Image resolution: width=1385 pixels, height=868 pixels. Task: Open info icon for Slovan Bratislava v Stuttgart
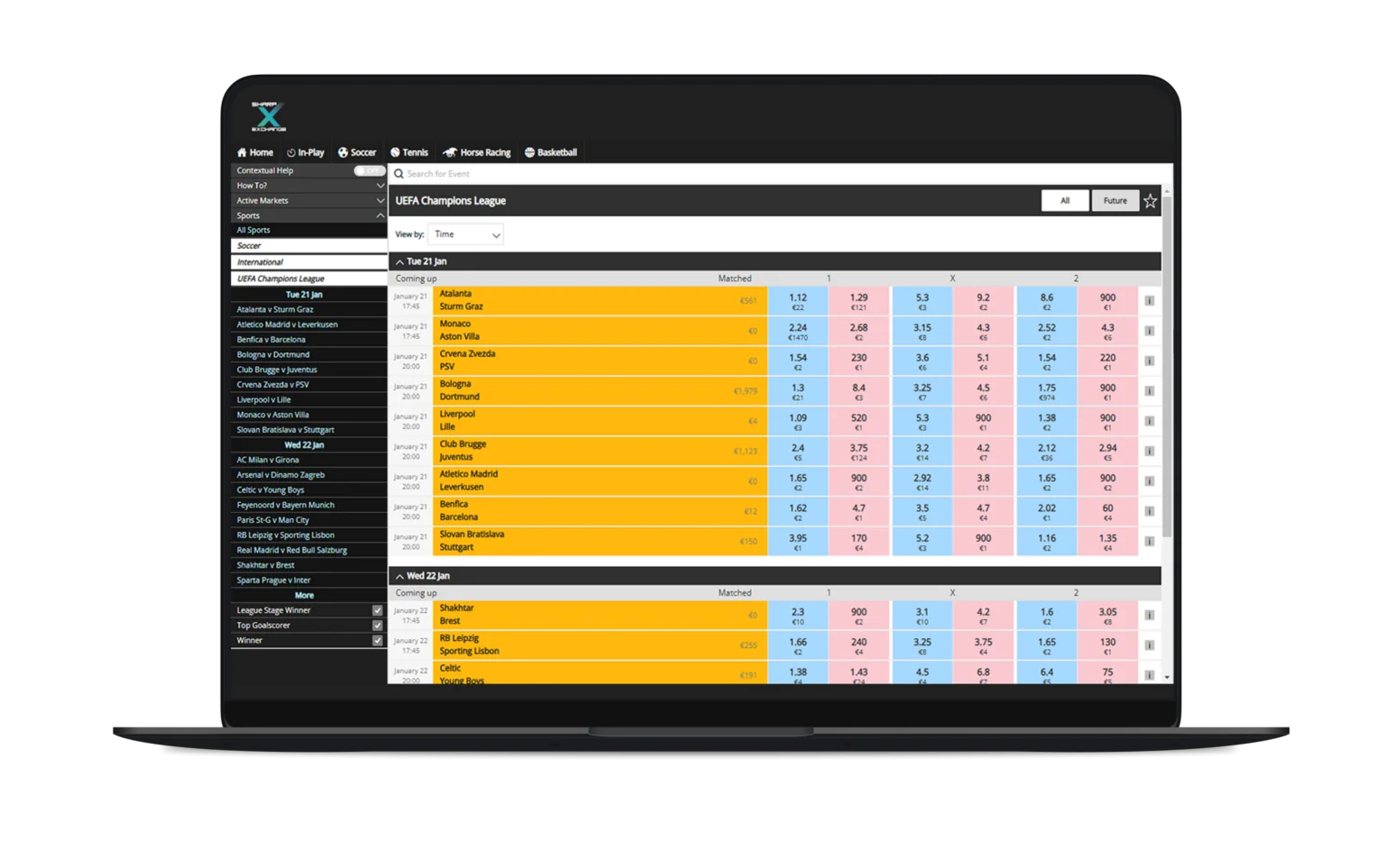point(1150,542)
